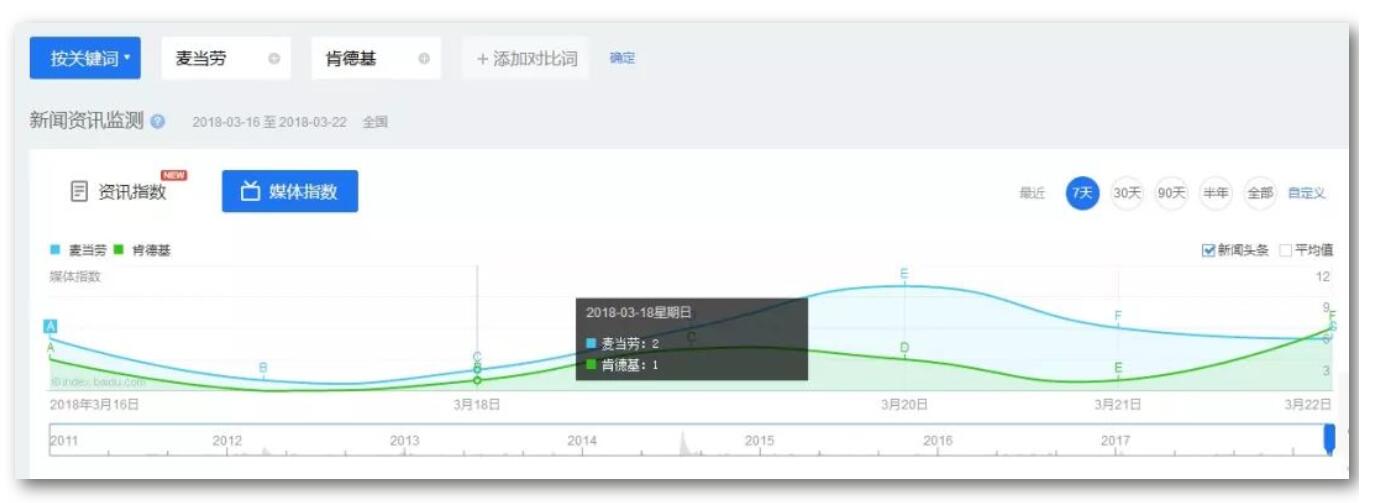Click the green 肯德基 legend square
The image size is (1387, 503).
click(119, 250)
